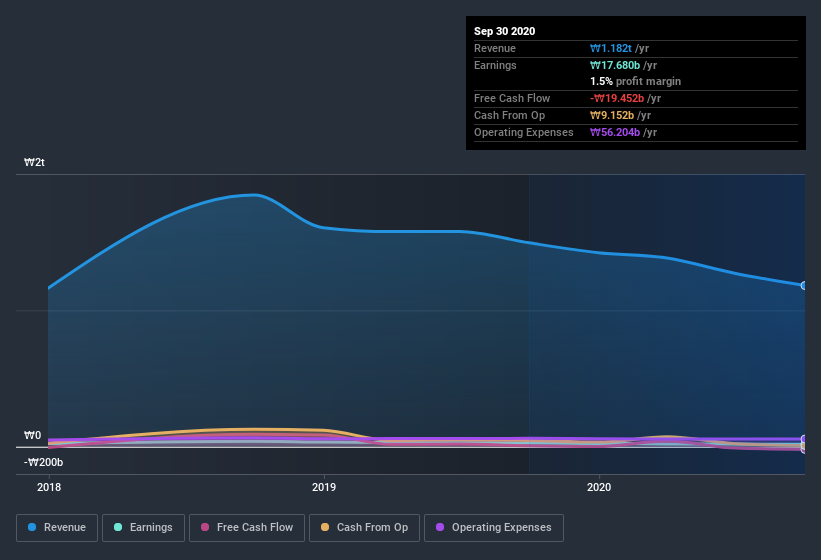Click the ₩17.680b earnings value
The image size is (821, 560).
615,65
